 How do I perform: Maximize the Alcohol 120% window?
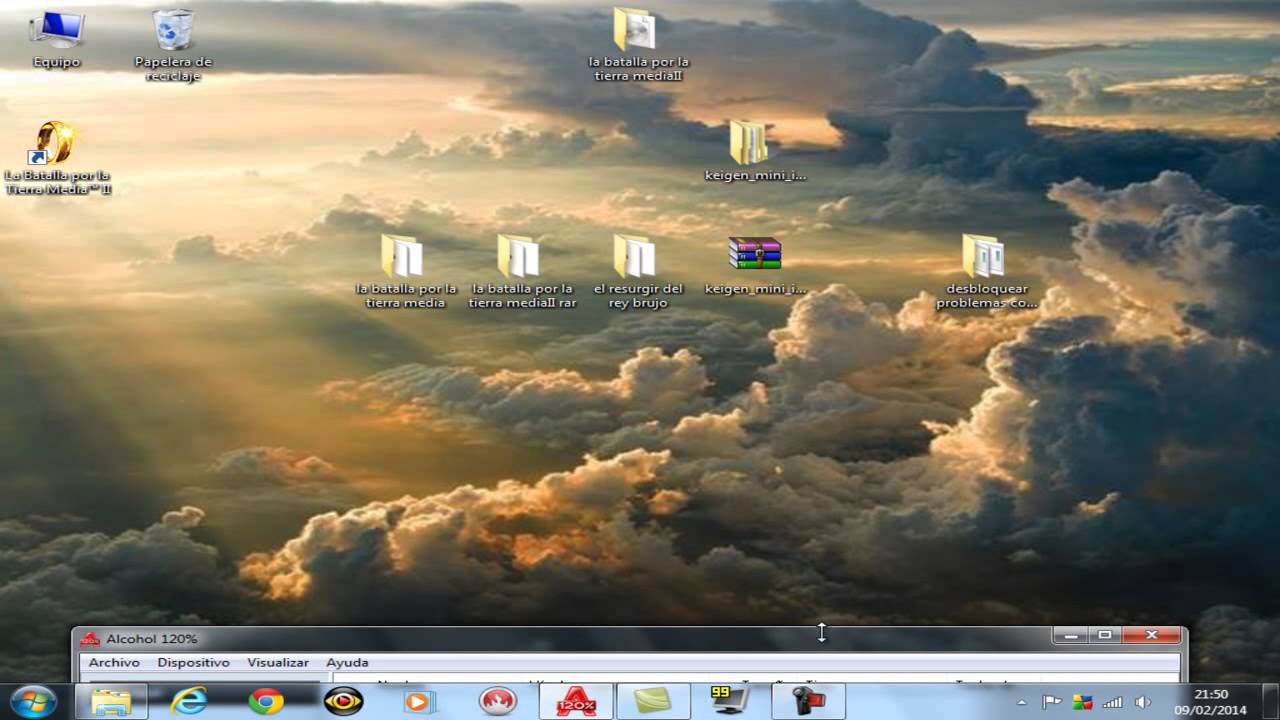pyautogui.click(x=1105, y=635)
